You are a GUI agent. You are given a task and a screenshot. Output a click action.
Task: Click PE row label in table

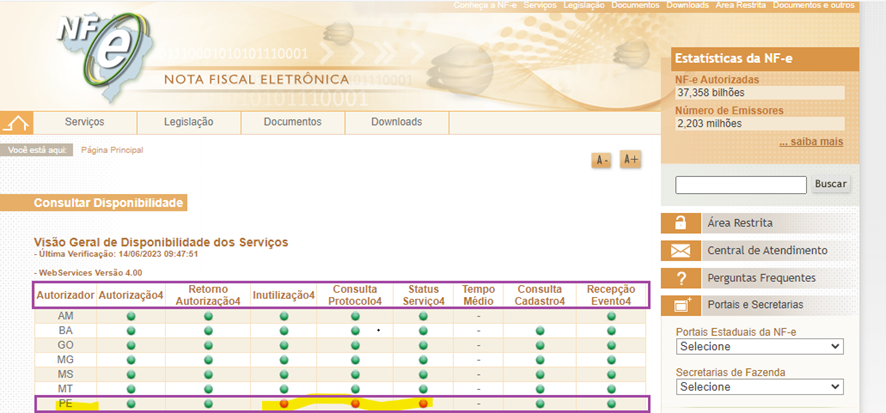pos(66,403)
